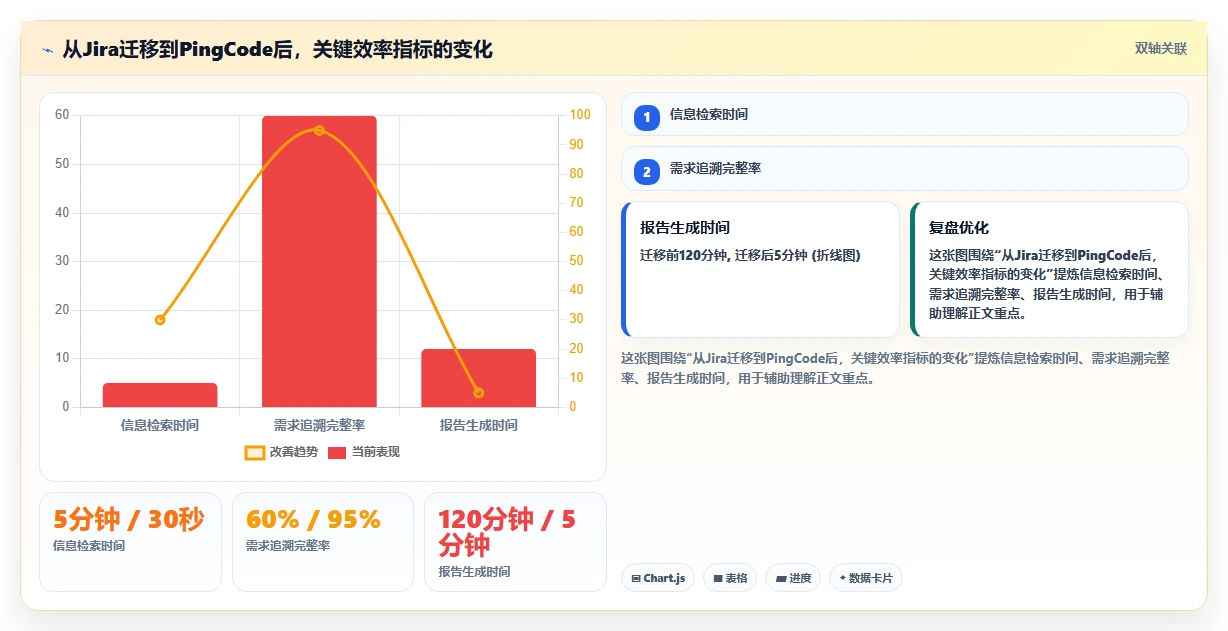Click x-axis label 需求追溯完整率
1228x631 pixels.
coord(319,425)
